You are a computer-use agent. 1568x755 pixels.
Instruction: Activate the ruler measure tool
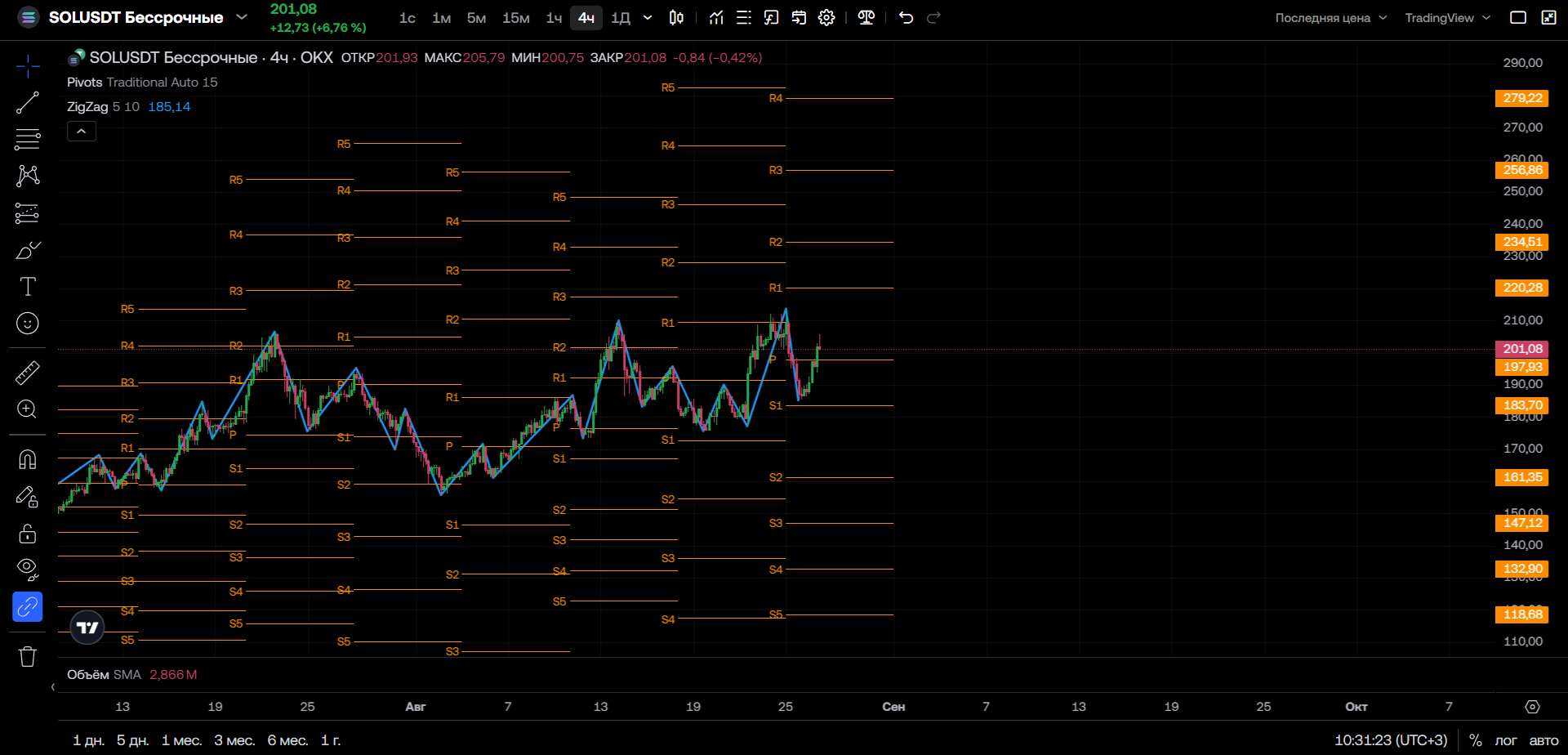[27, 373]
